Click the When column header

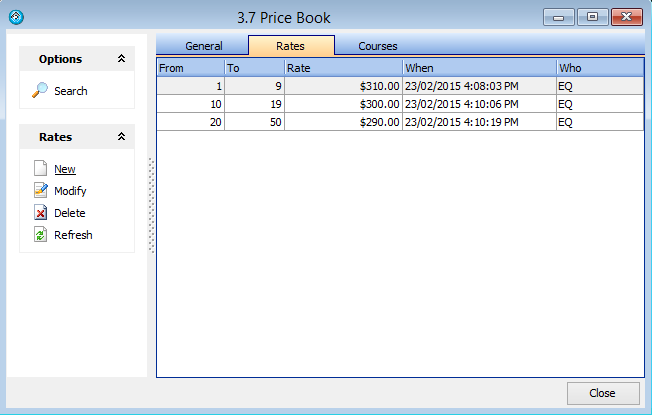(478, 68)
